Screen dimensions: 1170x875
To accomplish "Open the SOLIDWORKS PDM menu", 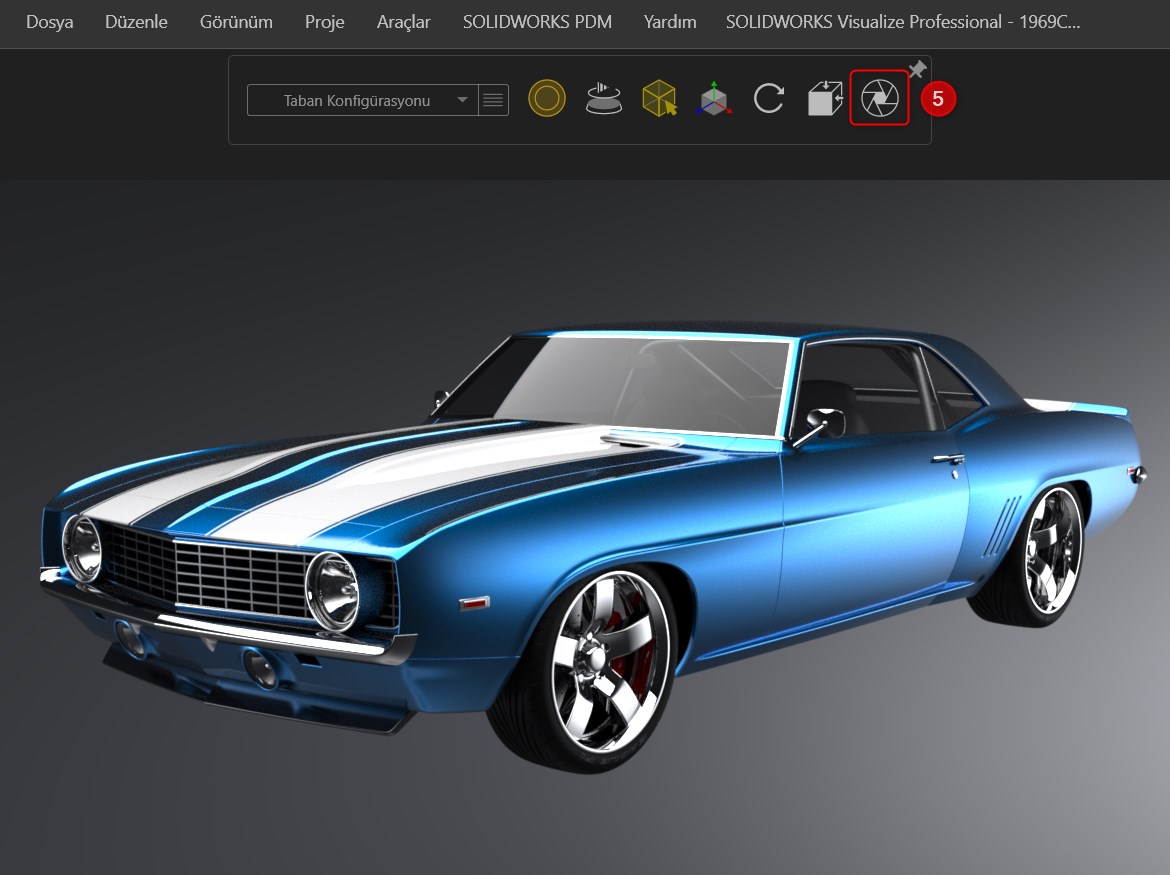I will tap(537, 22).
